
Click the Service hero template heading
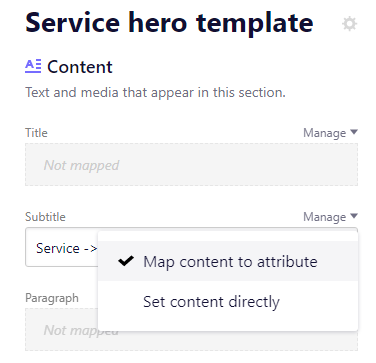(169, 23)
